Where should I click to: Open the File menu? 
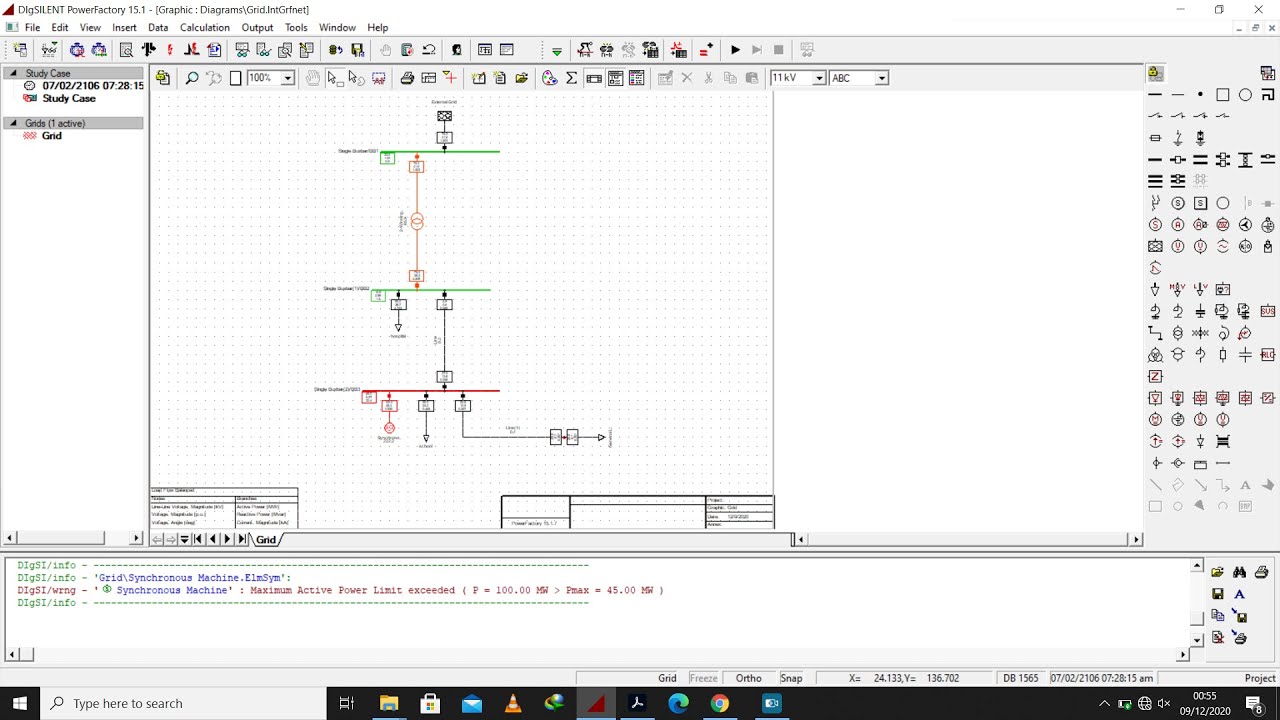click(32, 28)
